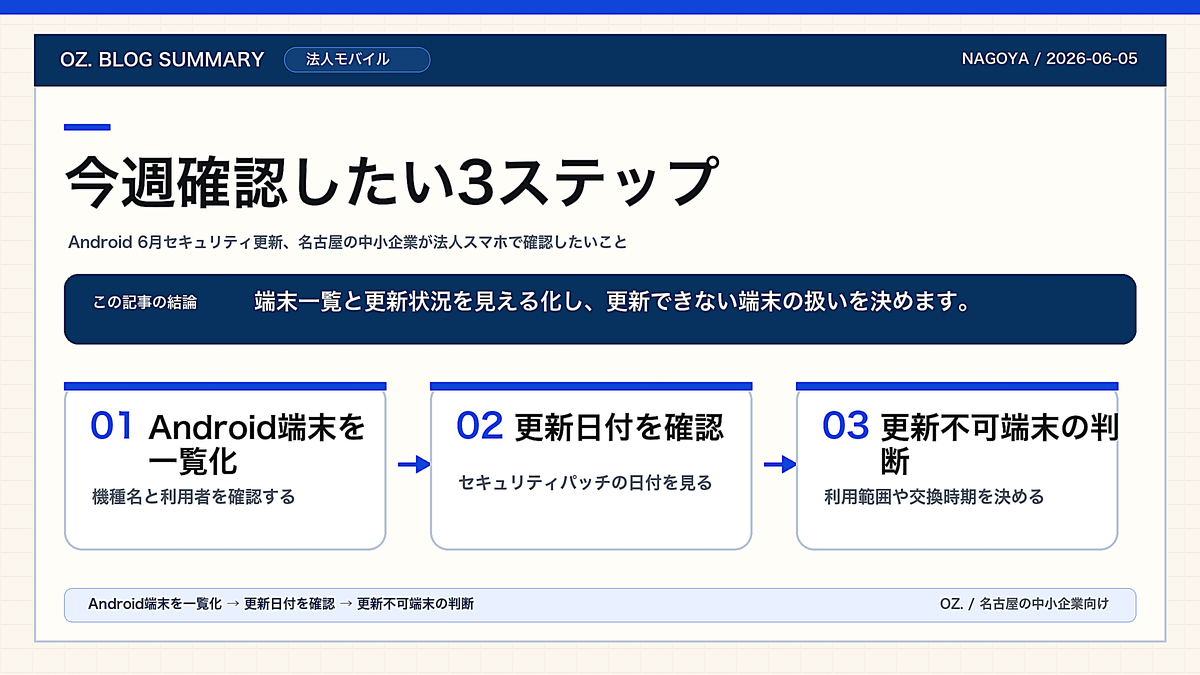Screen dimensions: 1200x675
Task: Click the step number 03
Action: click(845, 426)
